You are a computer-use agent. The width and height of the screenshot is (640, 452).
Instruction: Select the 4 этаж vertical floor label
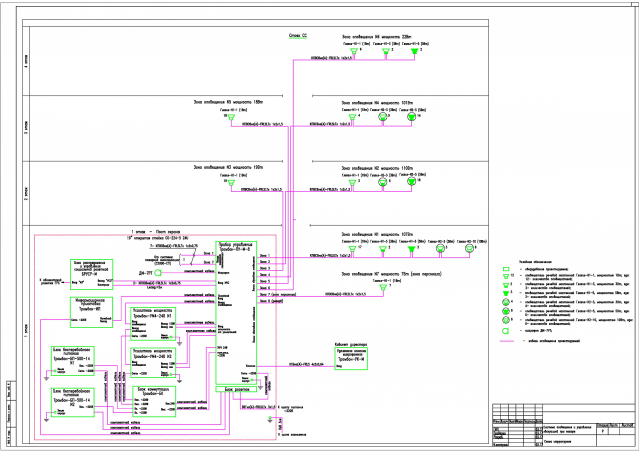click(26, 61)
